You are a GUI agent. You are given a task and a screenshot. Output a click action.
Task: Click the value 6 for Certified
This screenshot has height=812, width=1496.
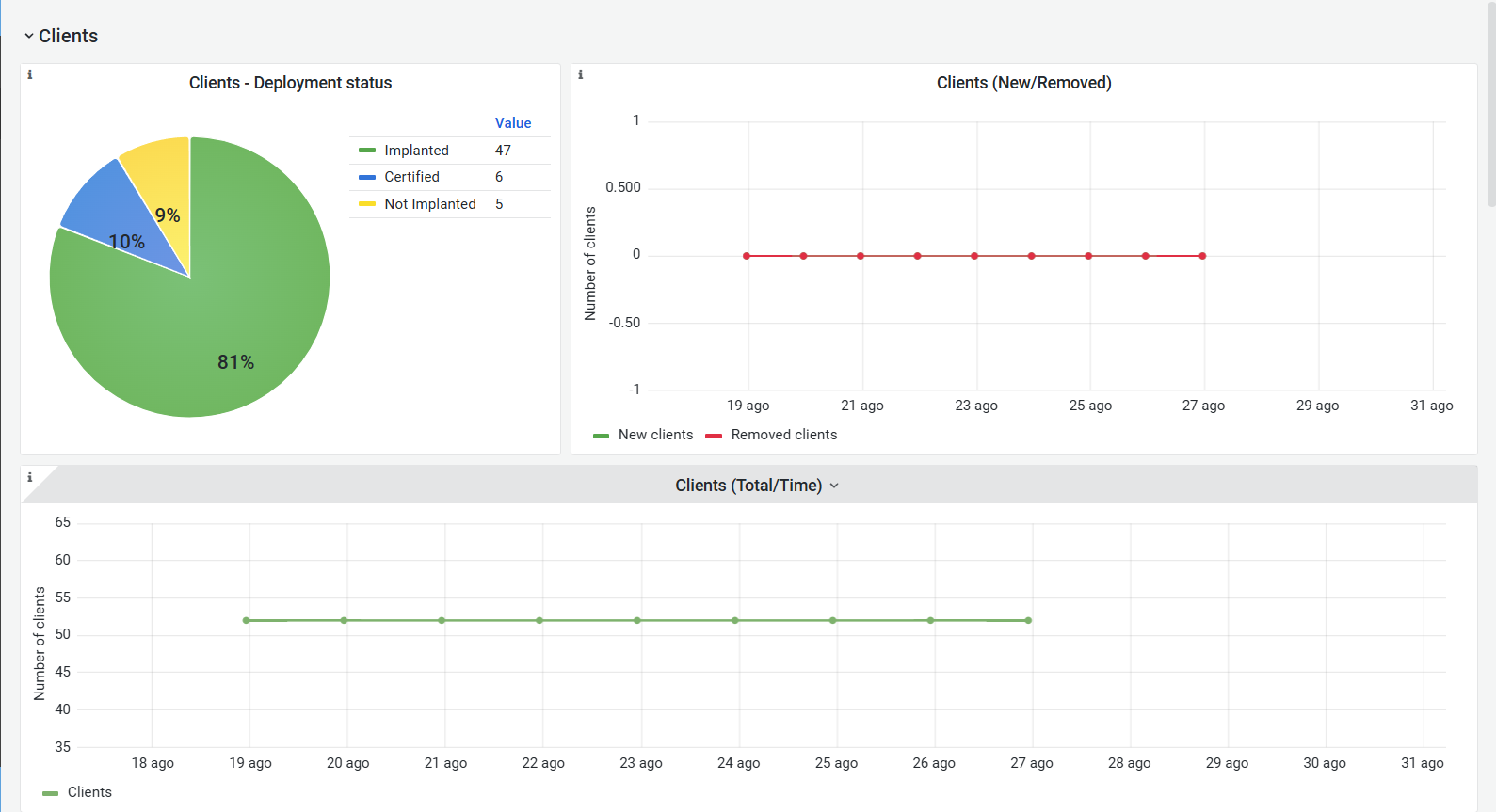[499, 177]
